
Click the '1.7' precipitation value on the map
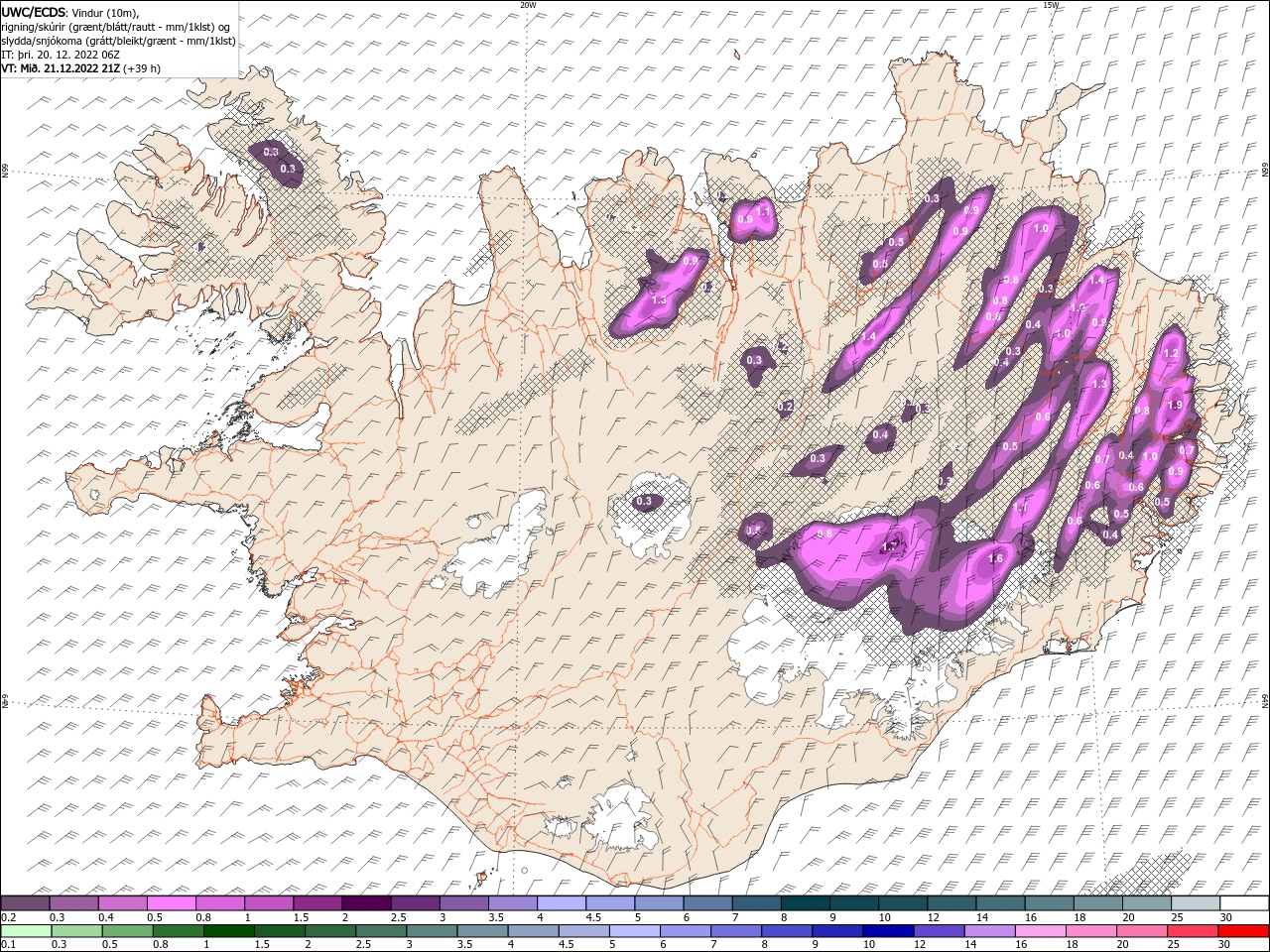tap(891, 546)
